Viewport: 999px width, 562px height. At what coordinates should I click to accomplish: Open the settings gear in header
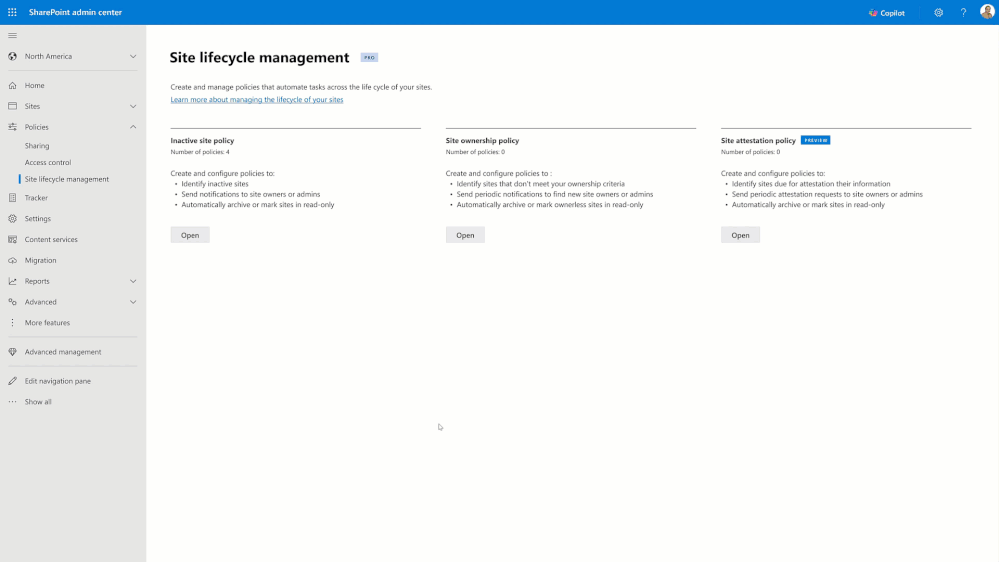938,13
